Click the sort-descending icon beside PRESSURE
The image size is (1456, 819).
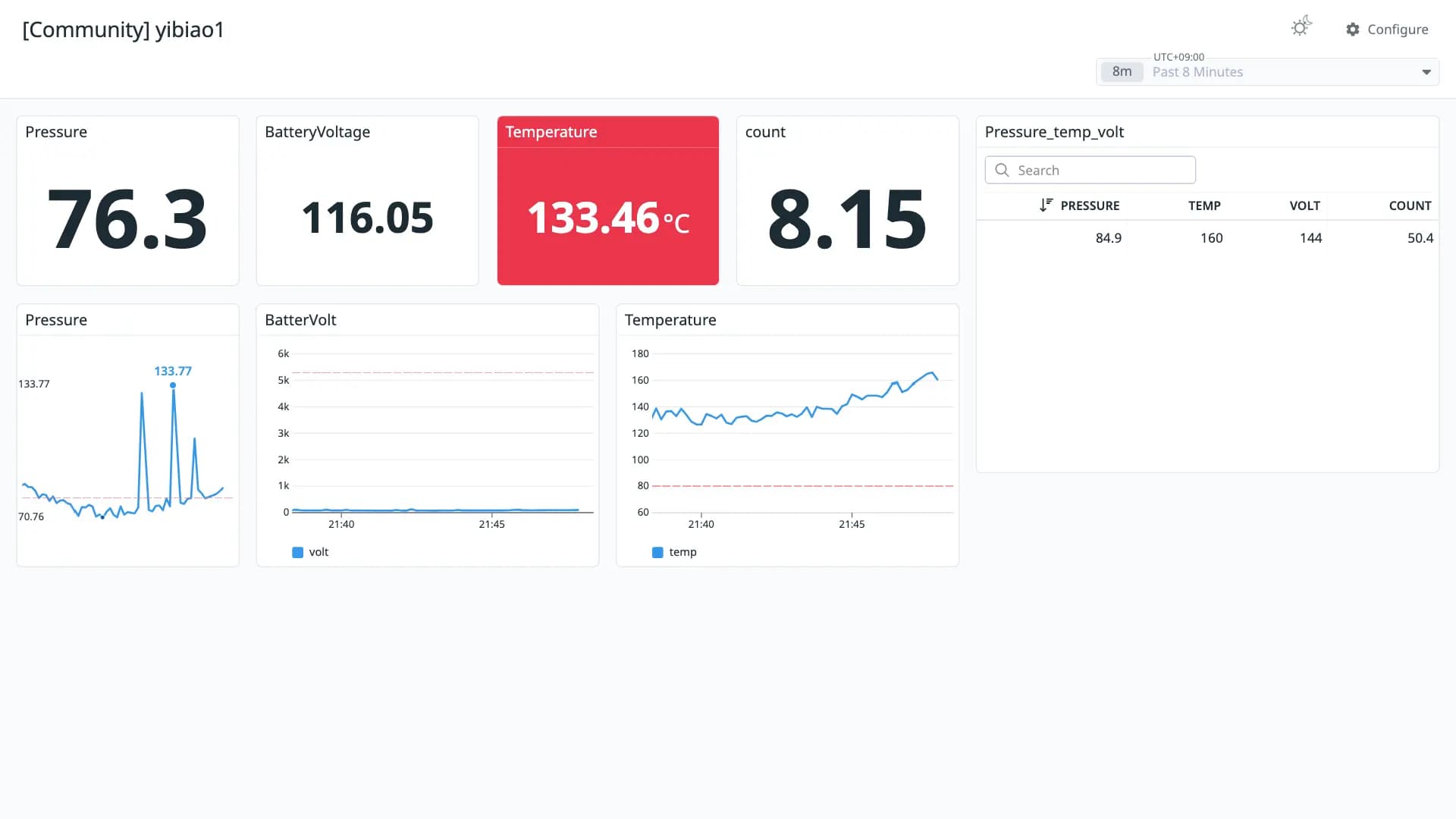(x=1046, y=206)
